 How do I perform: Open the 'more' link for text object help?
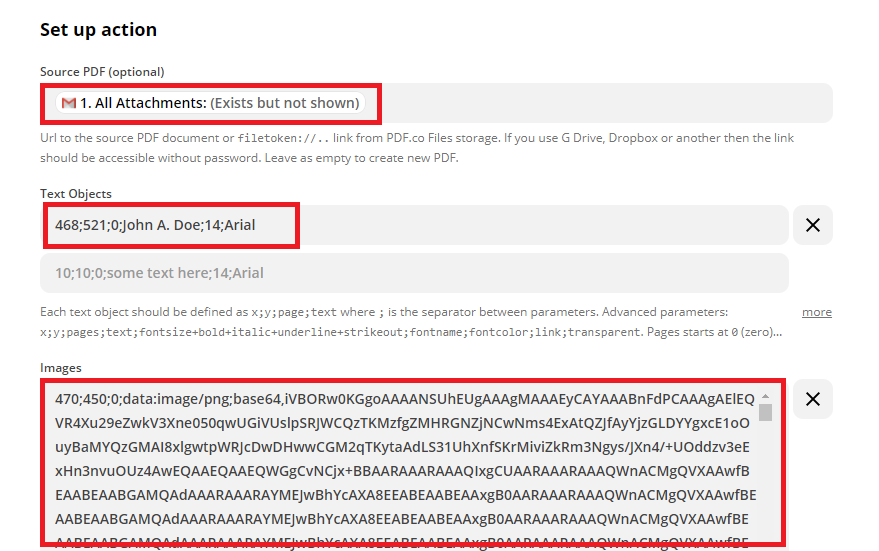(817, 312)
